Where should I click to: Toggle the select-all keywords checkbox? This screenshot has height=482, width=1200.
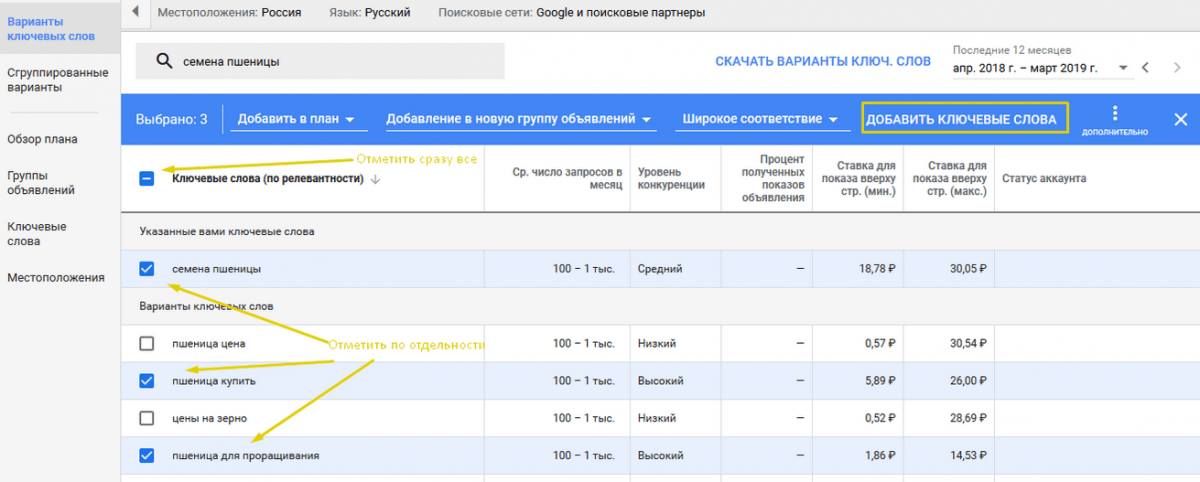[147, 179]
